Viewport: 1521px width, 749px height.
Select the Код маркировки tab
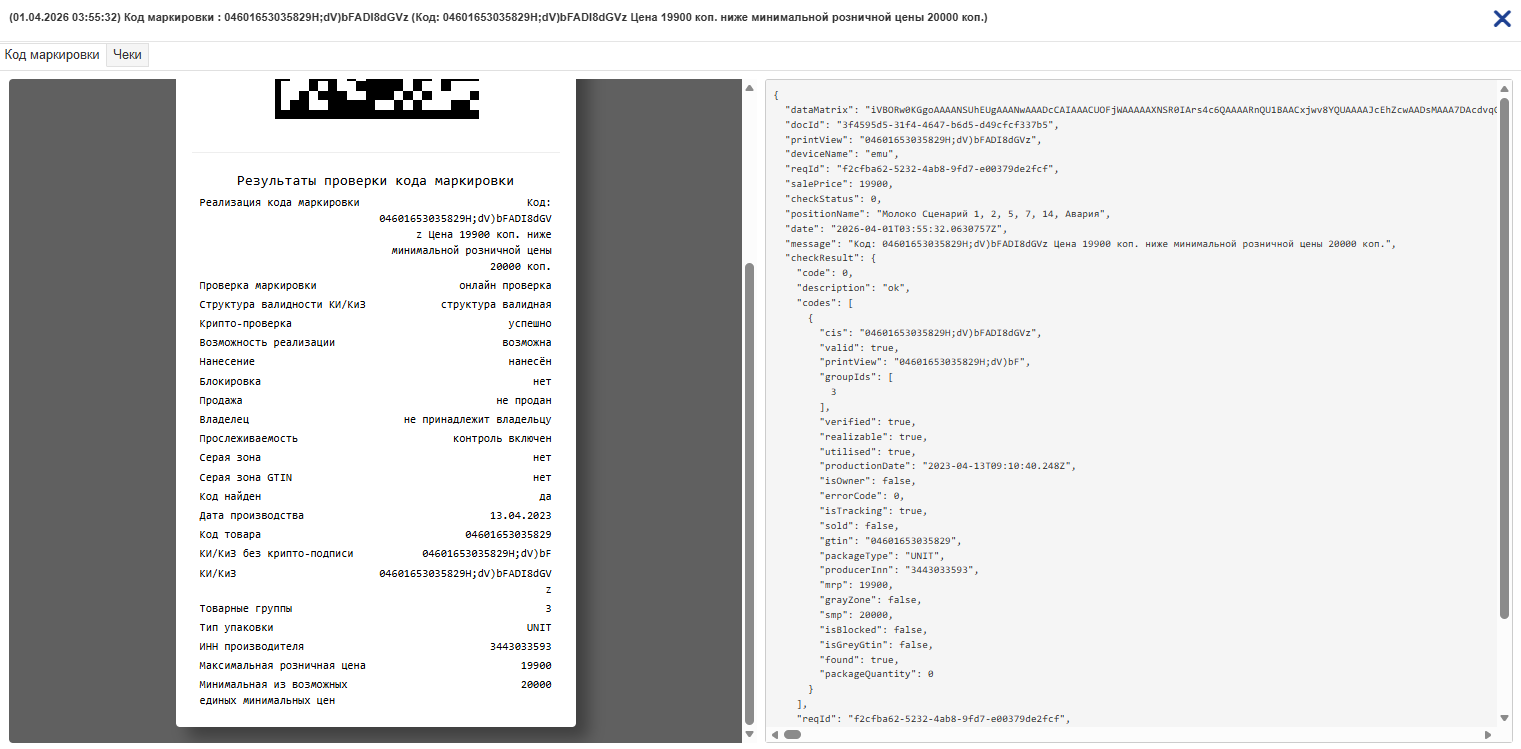point(52,55)
